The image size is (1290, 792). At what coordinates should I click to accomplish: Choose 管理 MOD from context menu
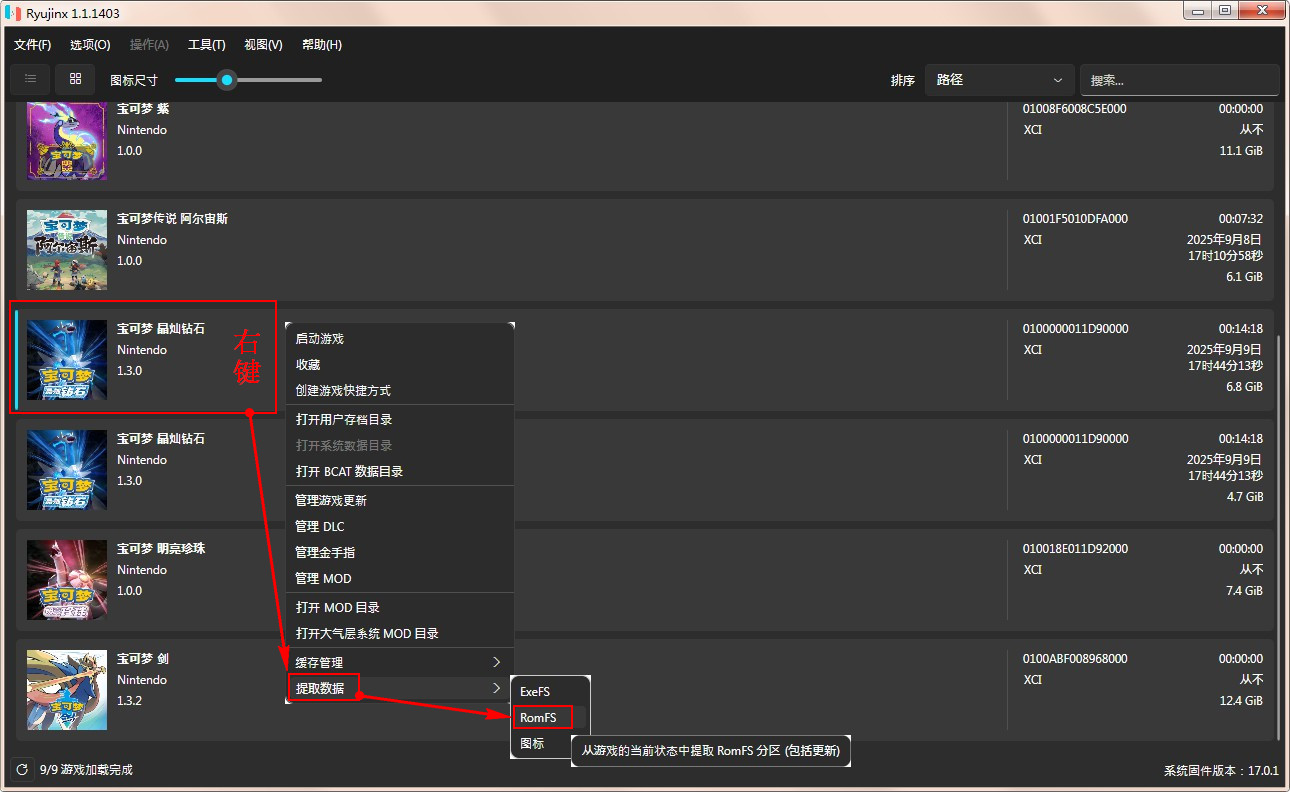pyautogui.click(x=400, y=579)
